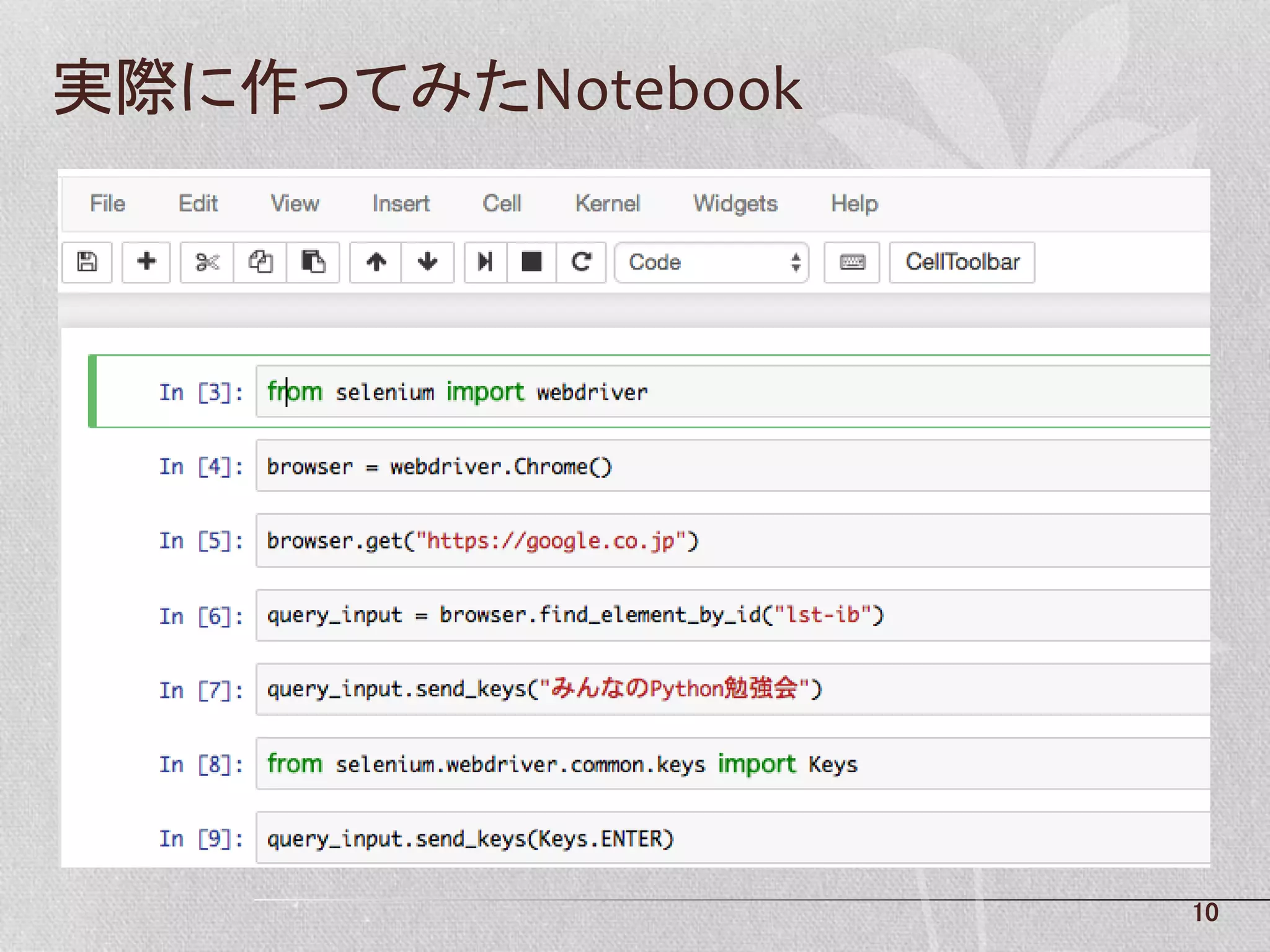
Task: Click the send_keys(Keys.ENTER) cell
Action: coord(733,838)
